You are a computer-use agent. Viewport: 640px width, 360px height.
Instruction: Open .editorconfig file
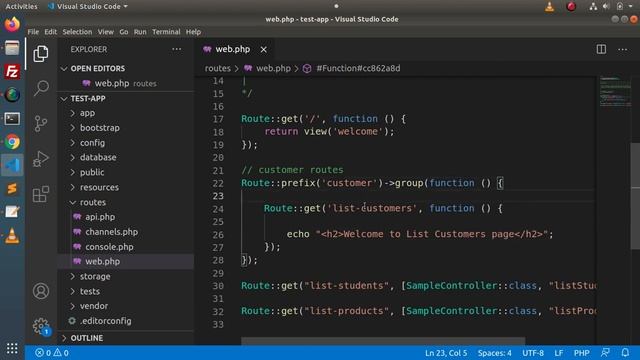pyautogui.click(x=125, y=321)
